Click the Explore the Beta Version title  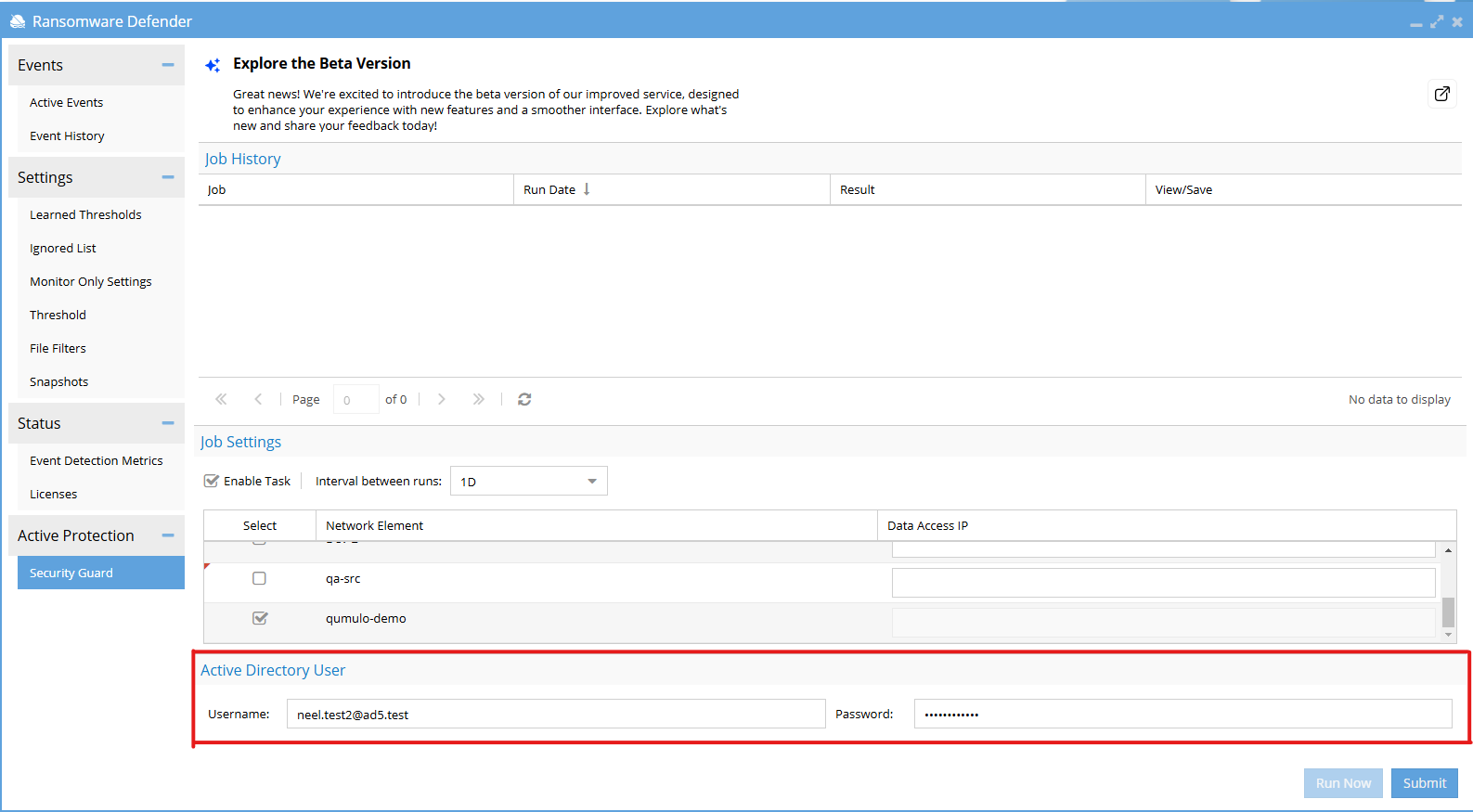click(x=322, y=63)
